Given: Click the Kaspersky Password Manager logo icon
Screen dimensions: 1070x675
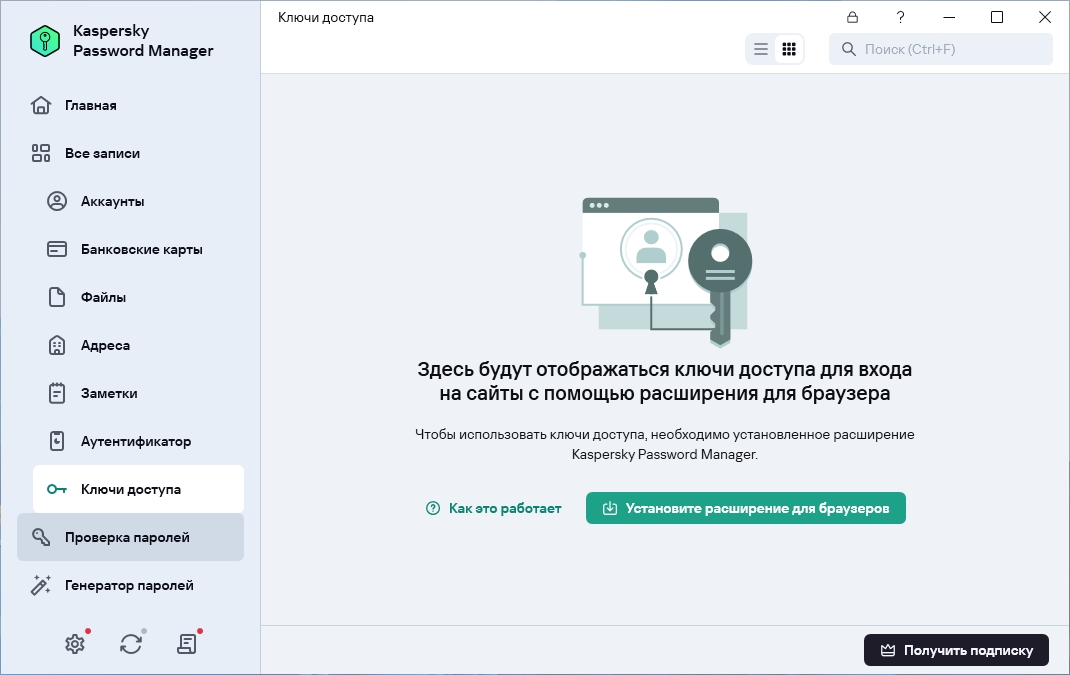Looking at the screenshot, I should point(45,41).
